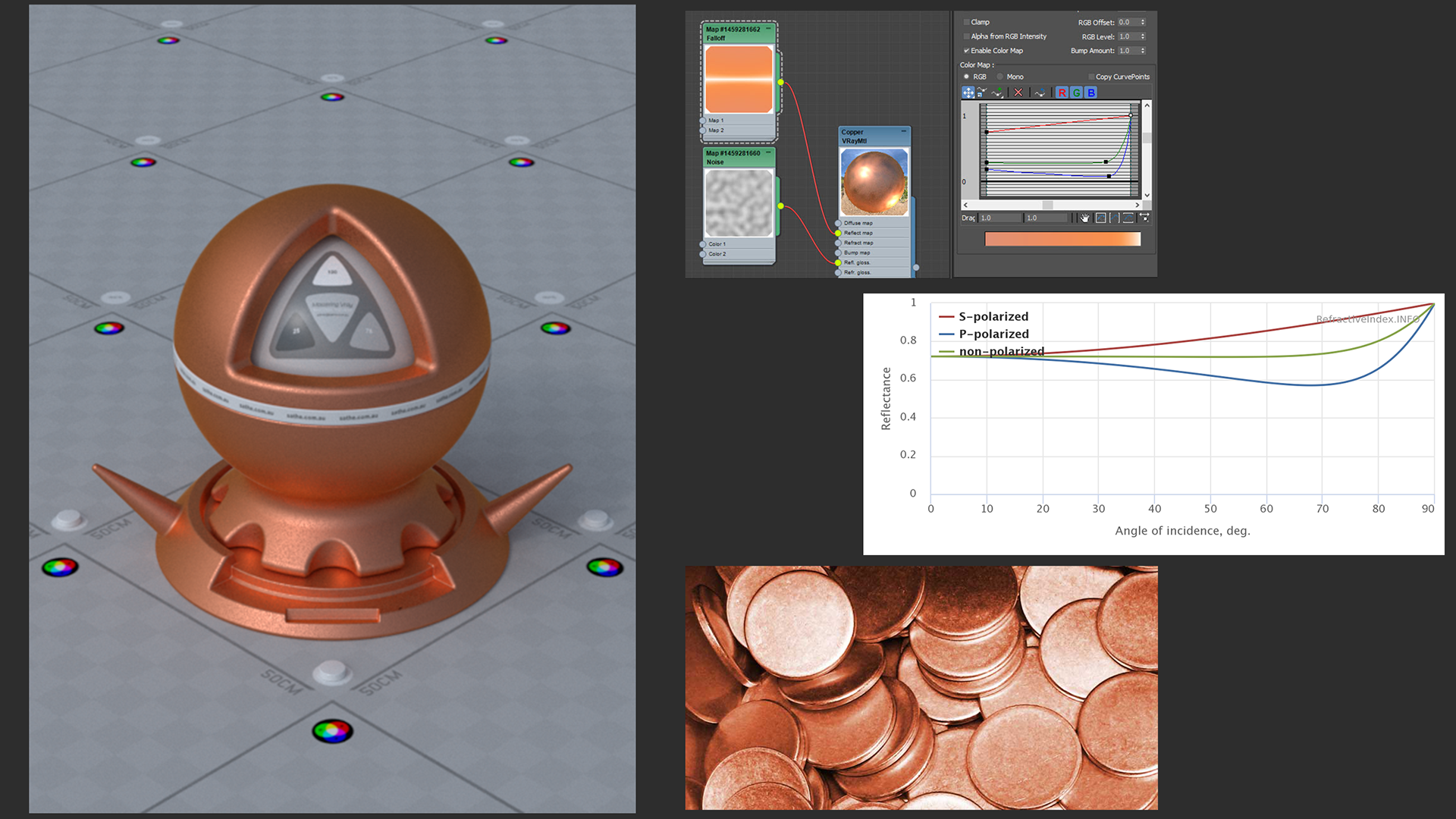The image size is (1456, 819).
Task: Toggle the green G channel button
Action: (1076, 93)
